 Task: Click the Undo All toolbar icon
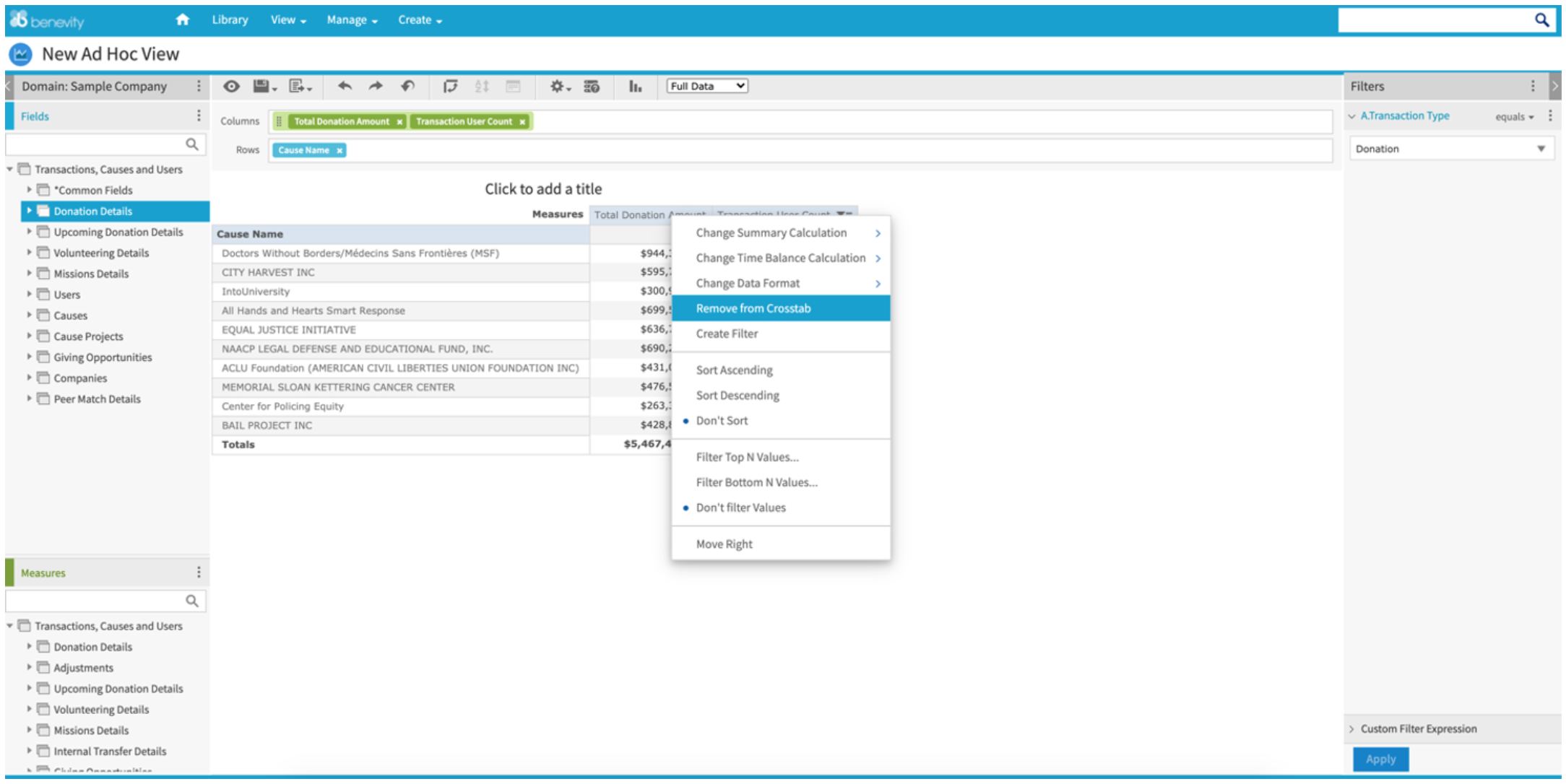click(x=408, y=86)
